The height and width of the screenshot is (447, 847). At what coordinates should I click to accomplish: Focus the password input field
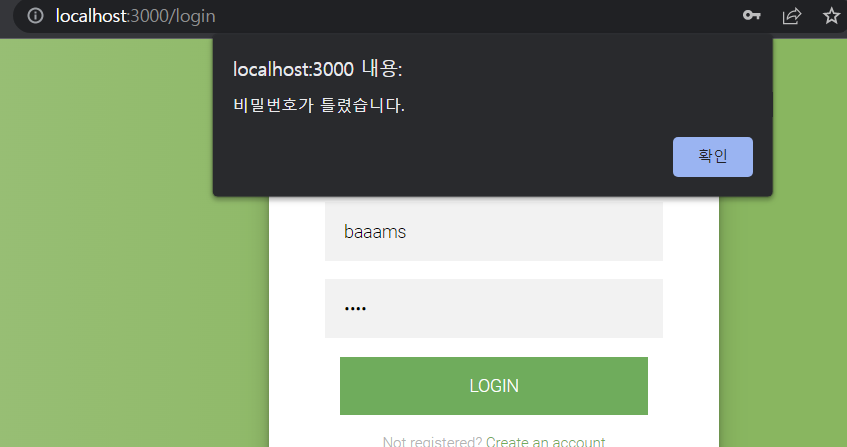[494, 308]
